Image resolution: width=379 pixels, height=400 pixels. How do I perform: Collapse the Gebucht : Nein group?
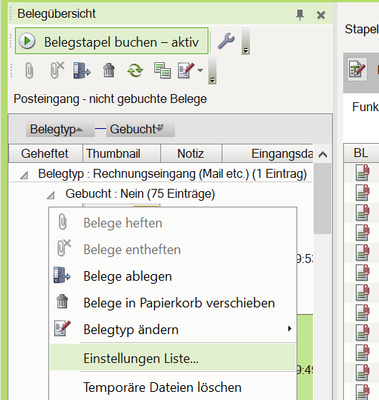tap(51, 195)
